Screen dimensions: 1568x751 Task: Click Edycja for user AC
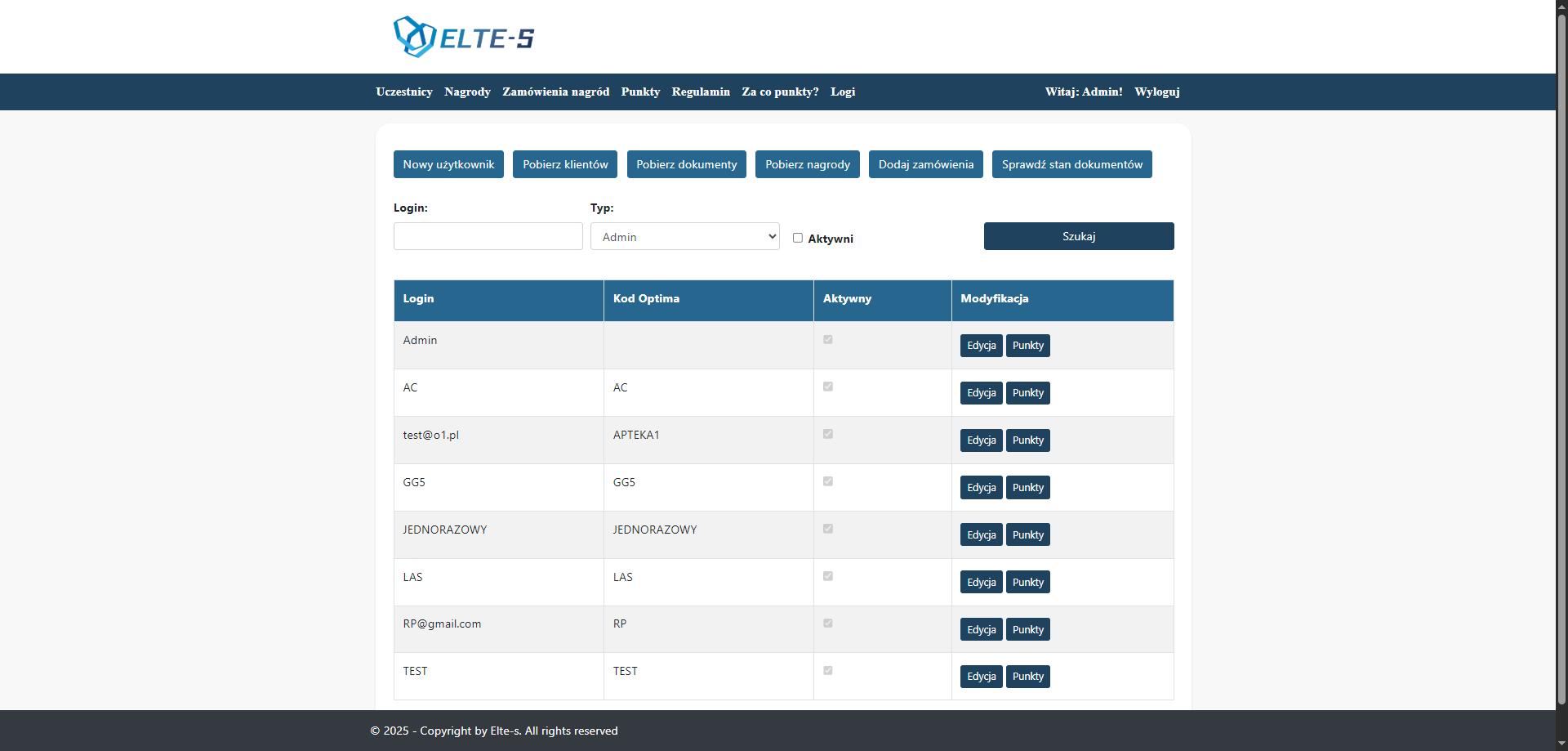point(981,393)
